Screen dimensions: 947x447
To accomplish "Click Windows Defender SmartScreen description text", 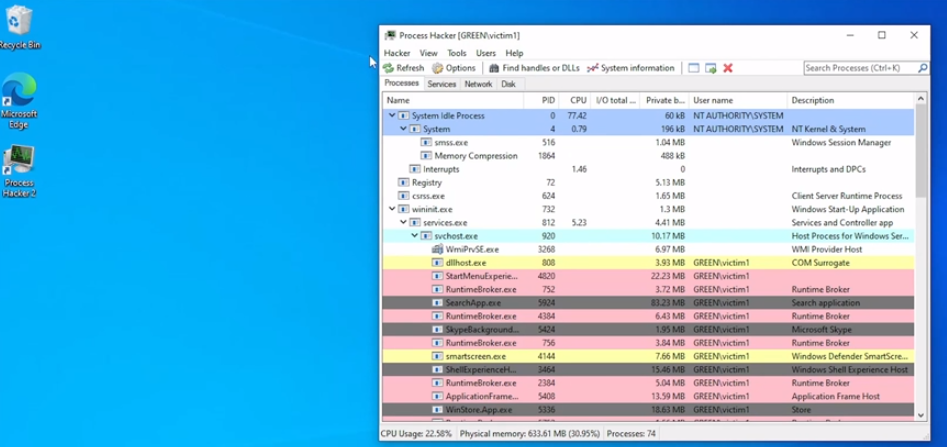I will 850,356.
